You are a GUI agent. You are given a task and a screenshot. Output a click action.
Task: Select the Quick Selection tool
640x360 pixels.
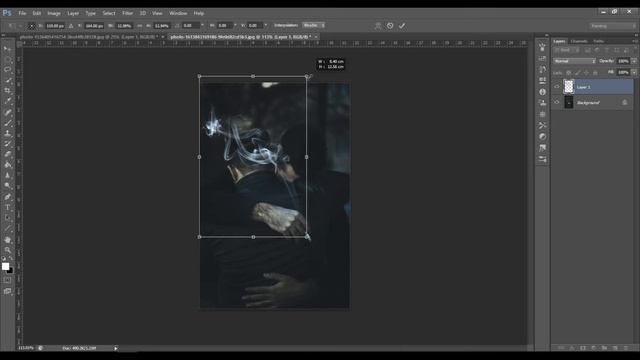tap(7, 80)
